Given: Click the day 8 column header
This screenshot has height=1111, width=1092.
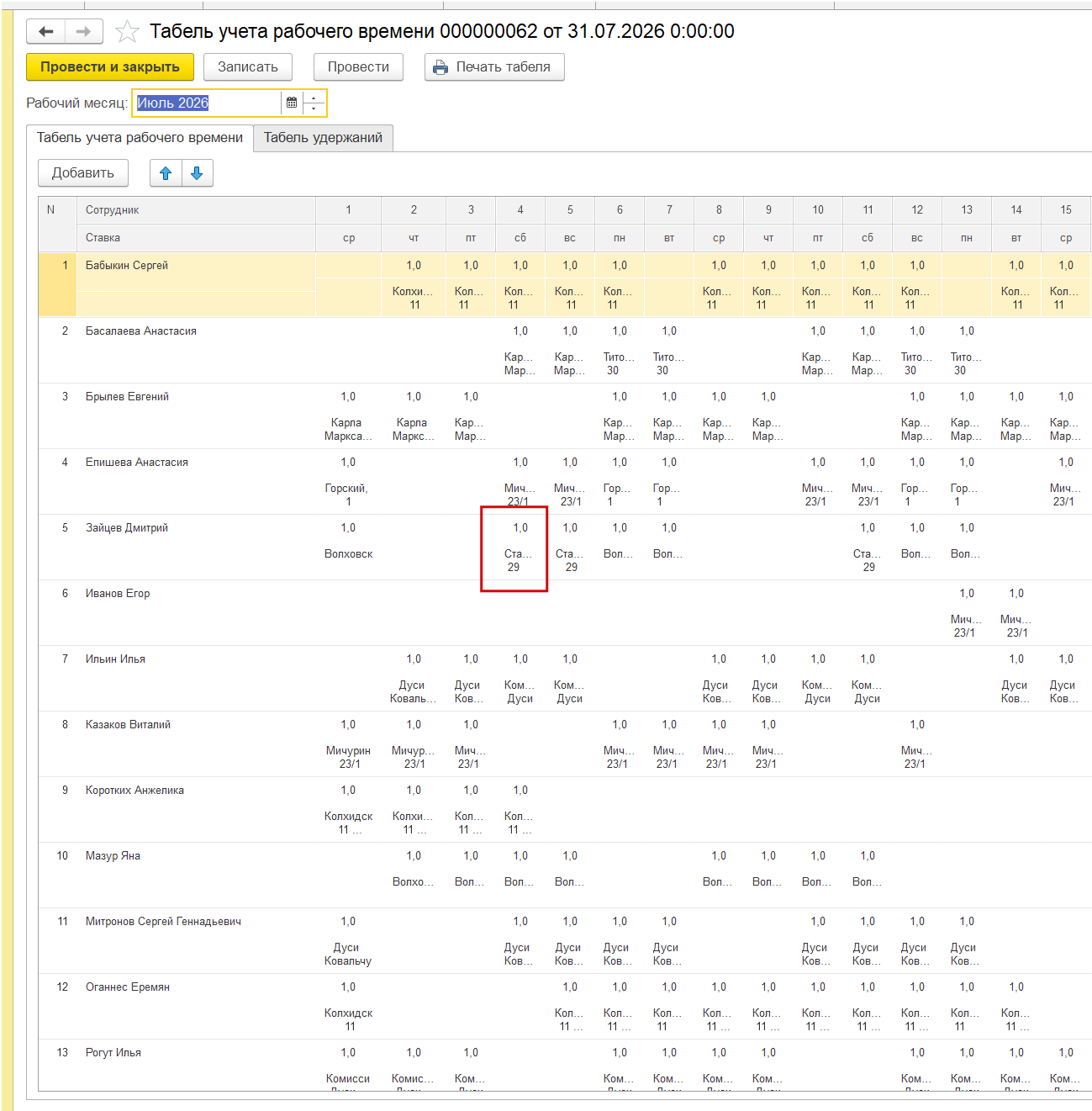Looking at the screenshot, I should pyautogui.click(x=719, y=210).
